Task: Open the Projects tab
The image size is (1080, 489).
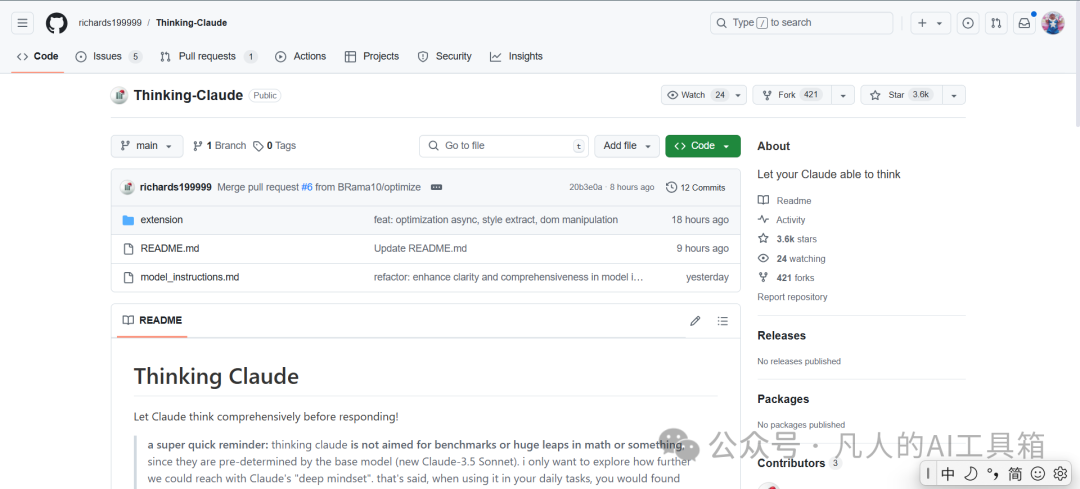Action: (372, 56)
